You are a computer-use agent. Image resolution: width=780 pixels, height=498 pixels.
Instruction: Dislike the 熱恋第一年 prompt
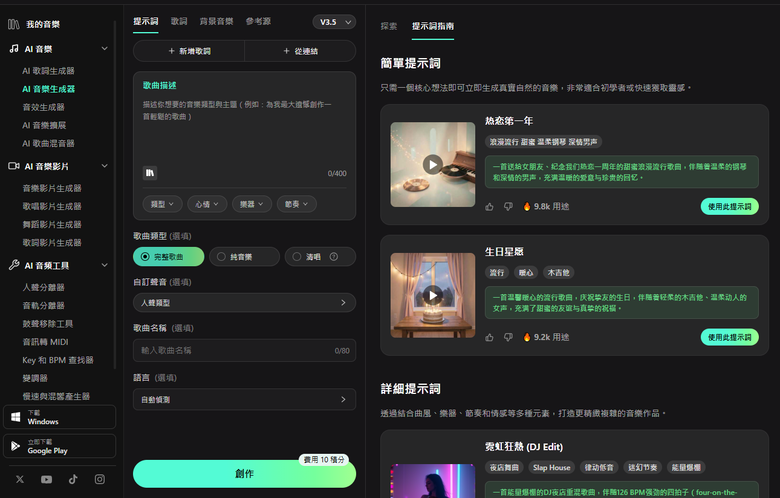508,206
